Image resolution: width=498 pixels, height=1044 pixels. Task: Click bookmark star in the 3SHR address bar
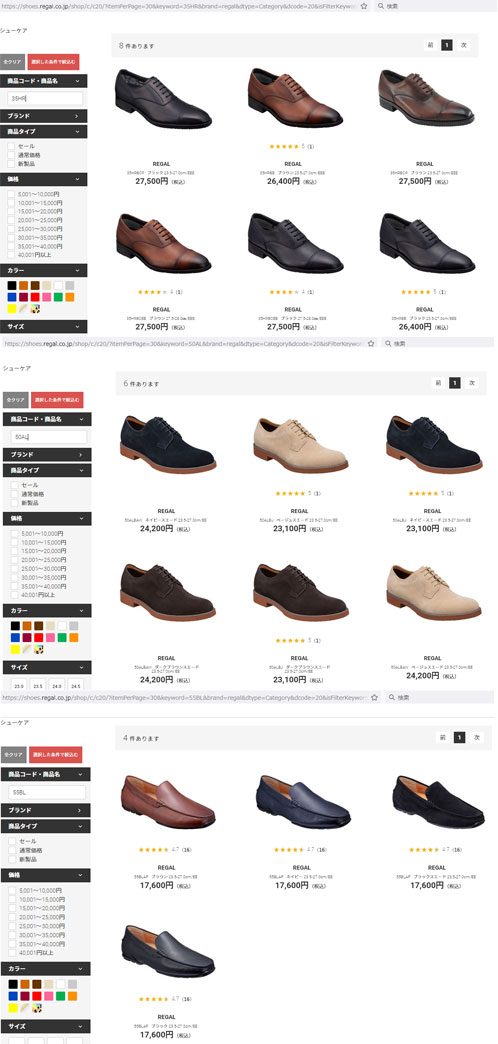pos(364,5)
